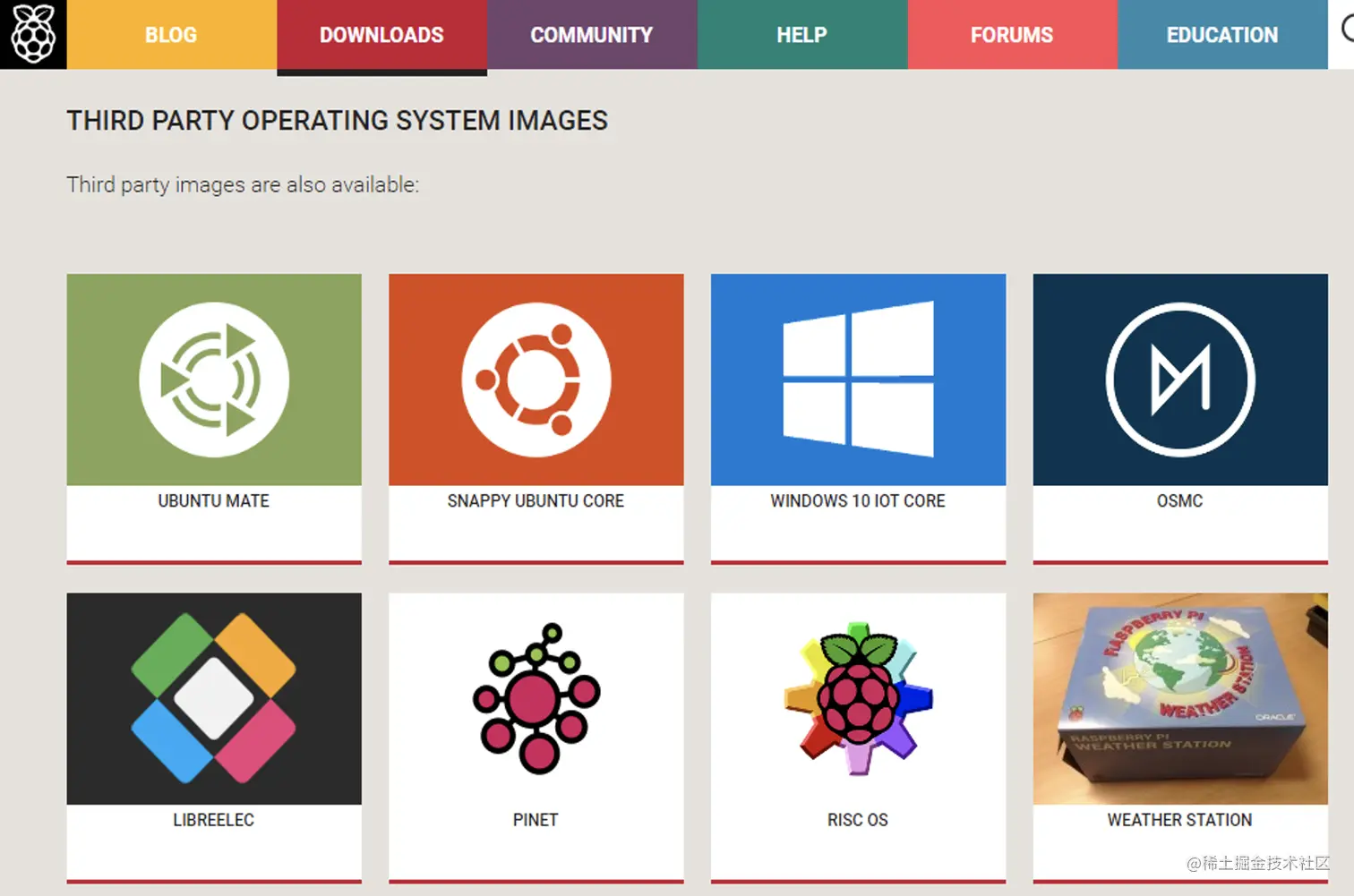This screenshot has height=896, width=1354.
Task: Switch to the FORUMS tab
Action: (1013, 34)
